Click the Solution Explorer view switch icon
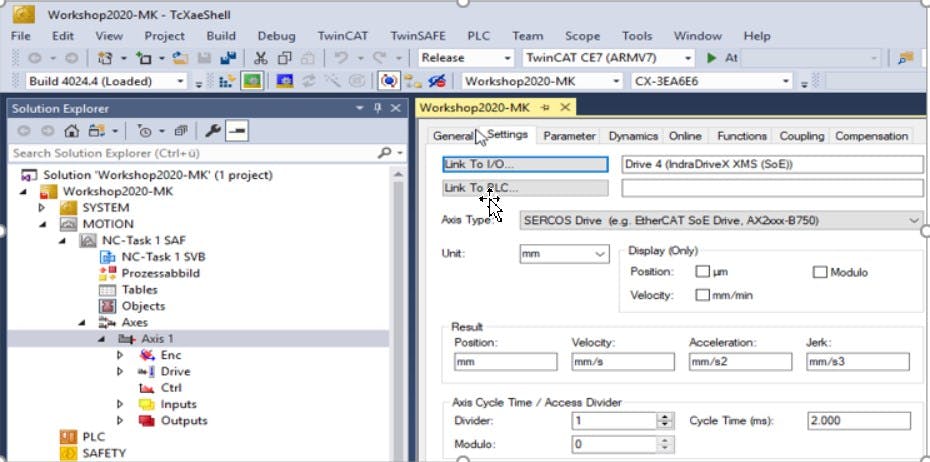The width and height of the screenshot is (930, 462). point(95,130)
